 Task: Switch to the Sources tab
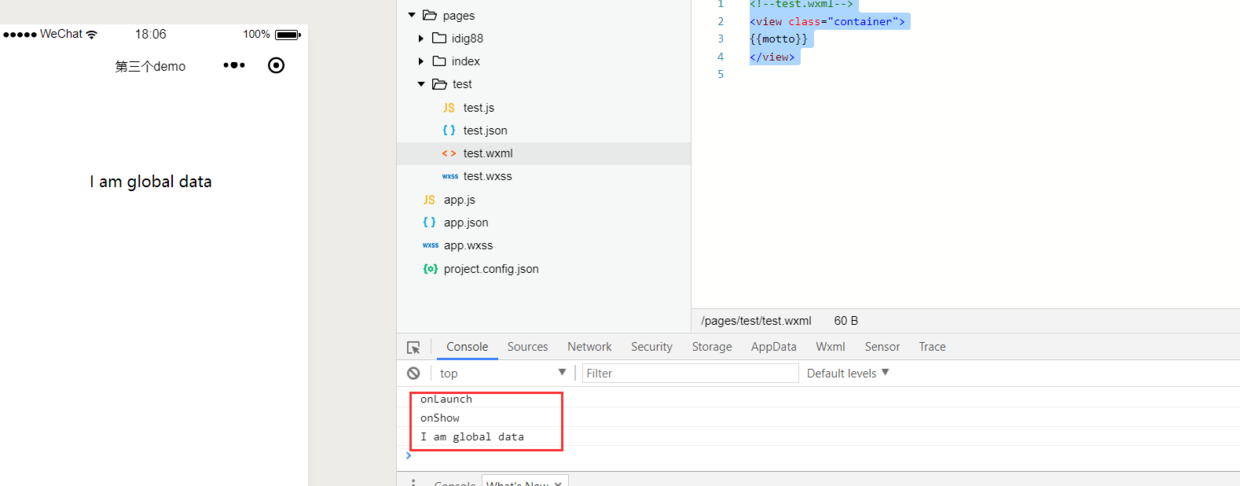click(527, 347)
